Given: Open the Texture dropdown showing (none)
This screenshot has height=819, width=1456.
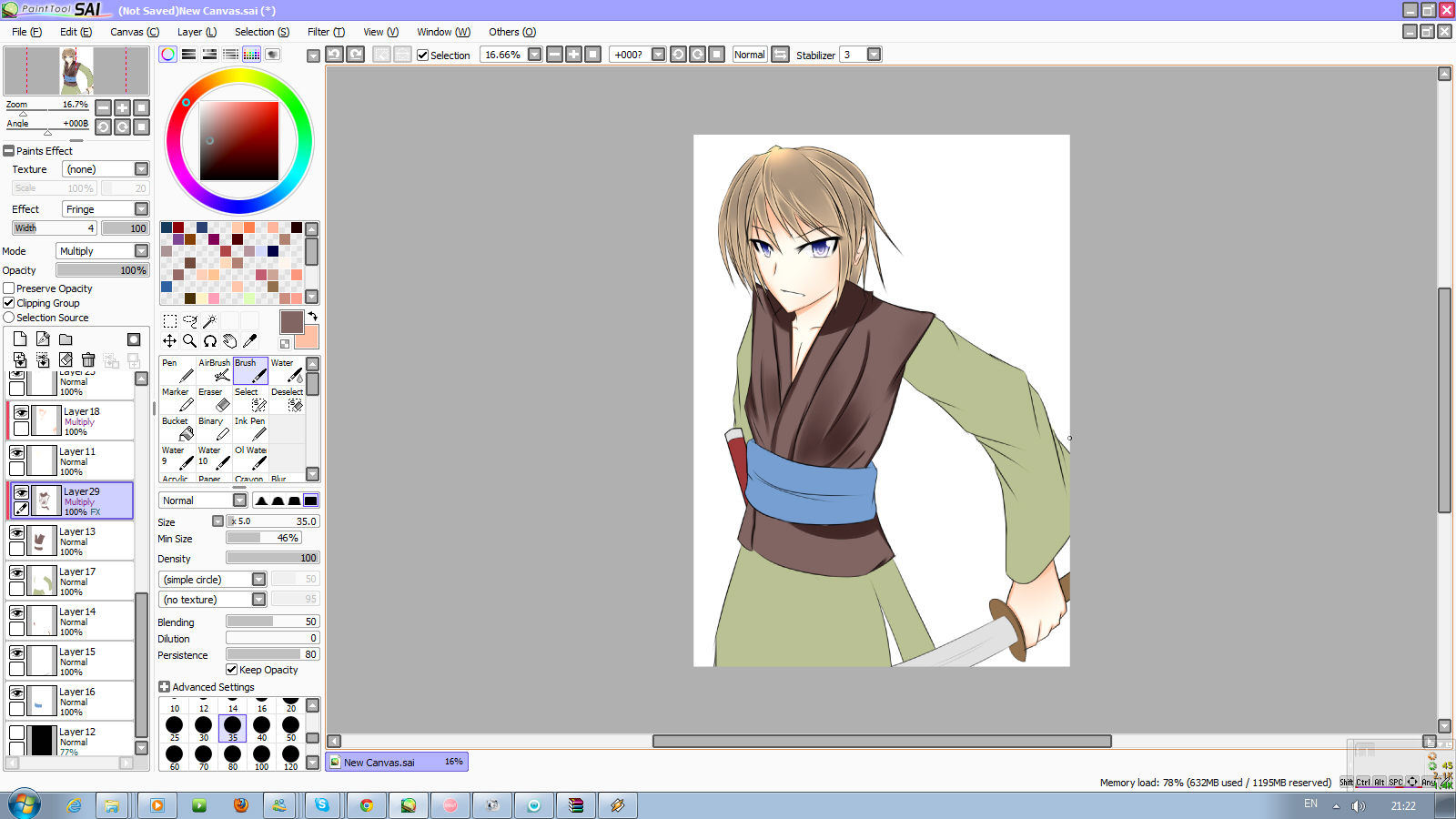Looking at the screenshot, I should [x=106, y=169].
